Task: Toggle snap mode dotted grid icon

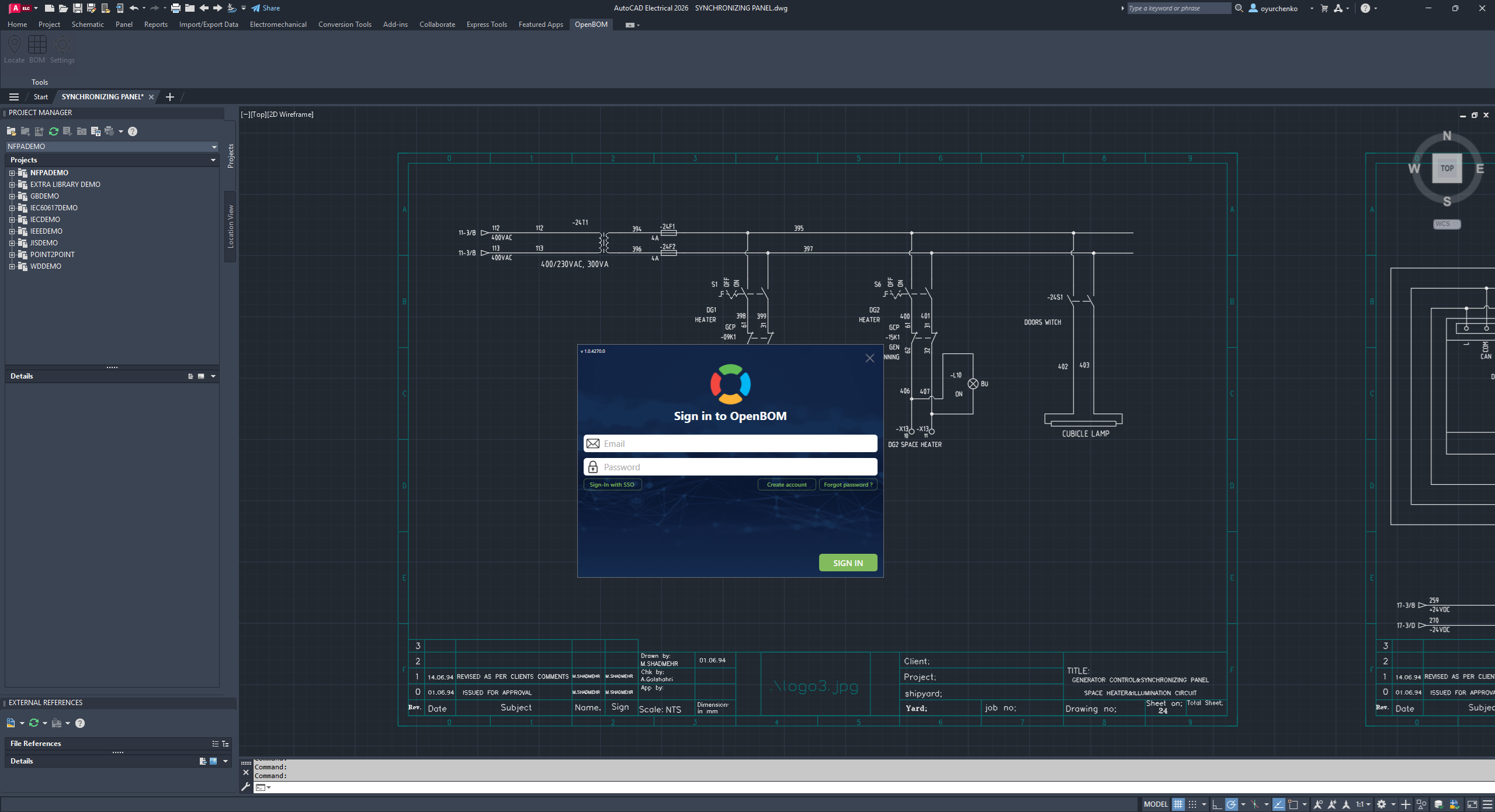Action: 1193,804
